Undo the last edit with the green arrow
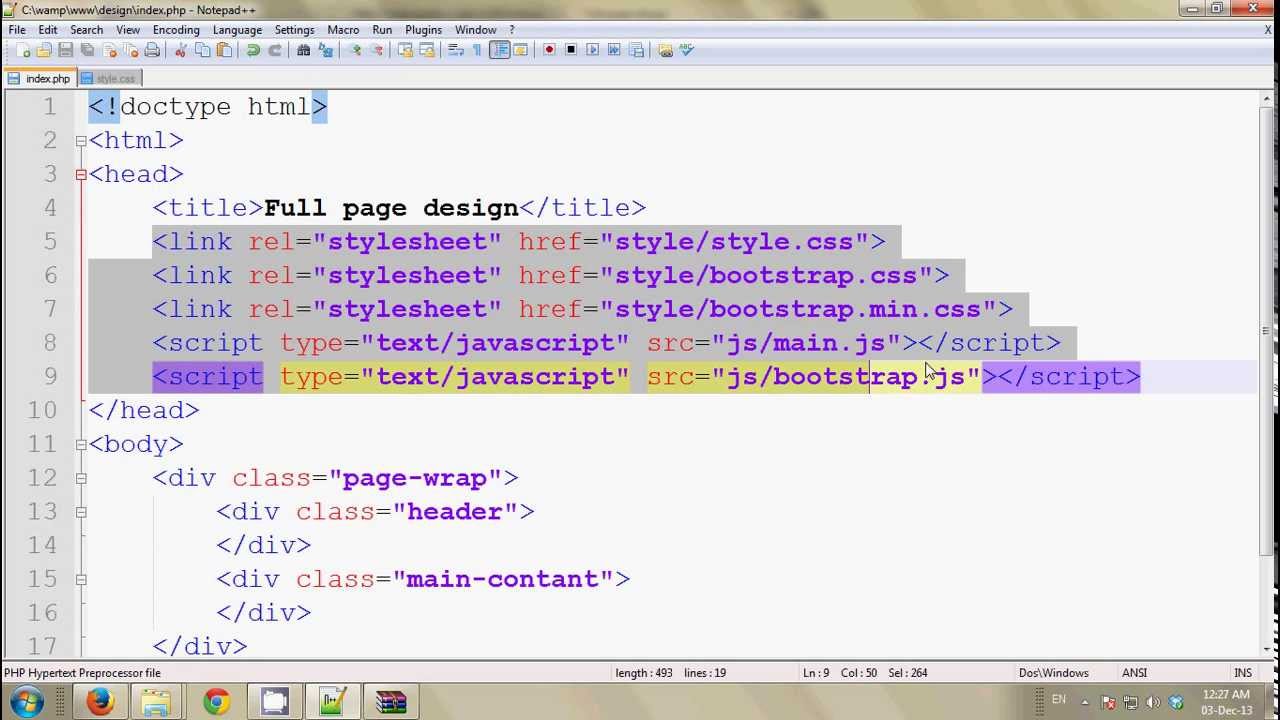The width and height of the screenshot is (1280, 720). (253, 50)
